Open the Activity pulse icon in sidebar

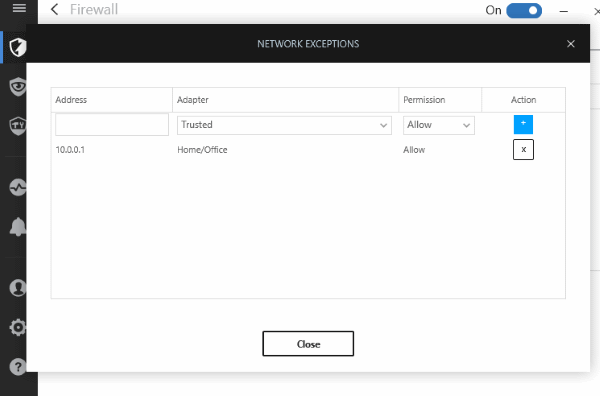pos(18,187)
